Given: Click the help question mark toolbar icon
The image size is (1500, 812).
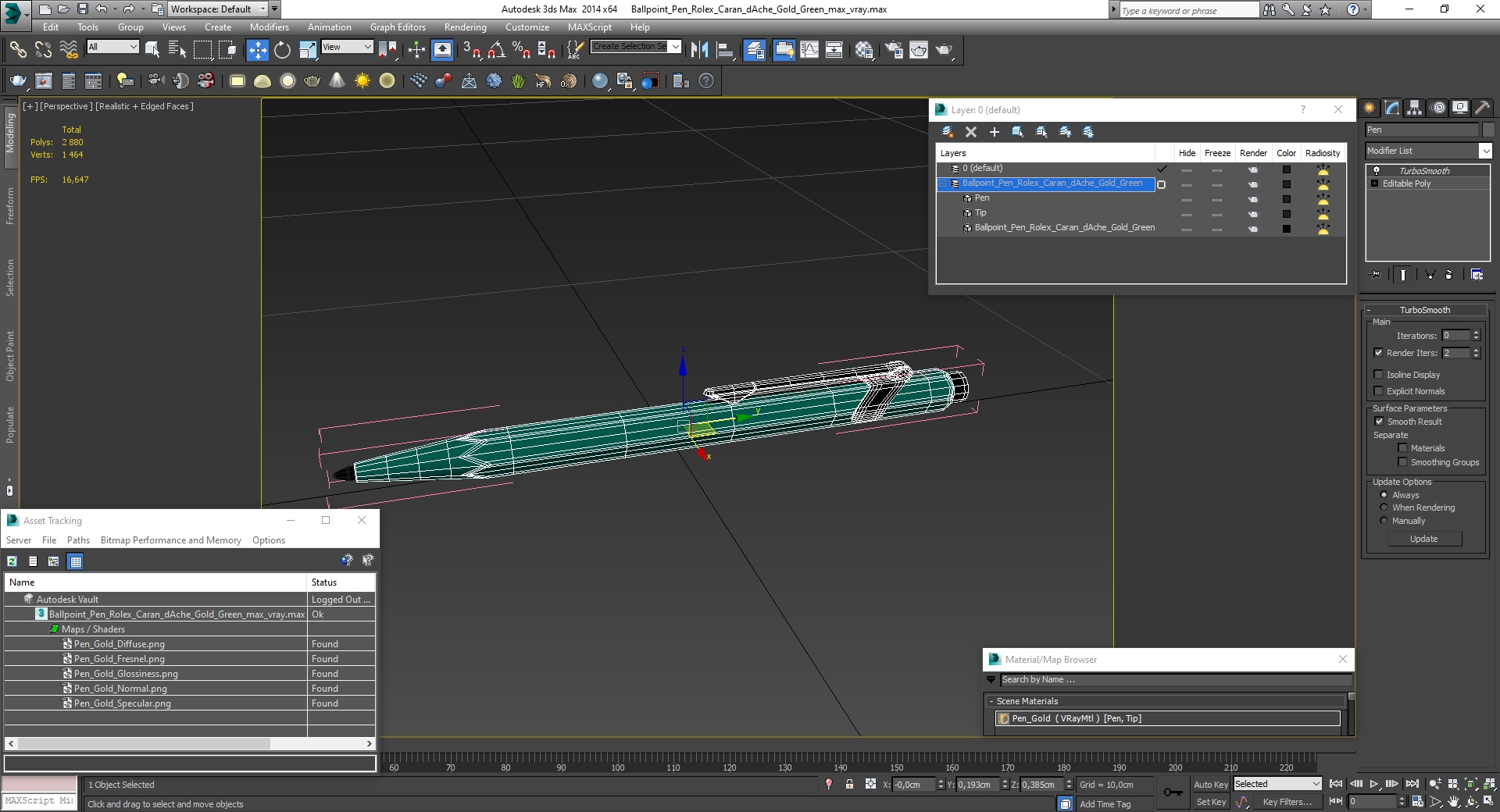Looking at the screenshot, I should [706, 80].
